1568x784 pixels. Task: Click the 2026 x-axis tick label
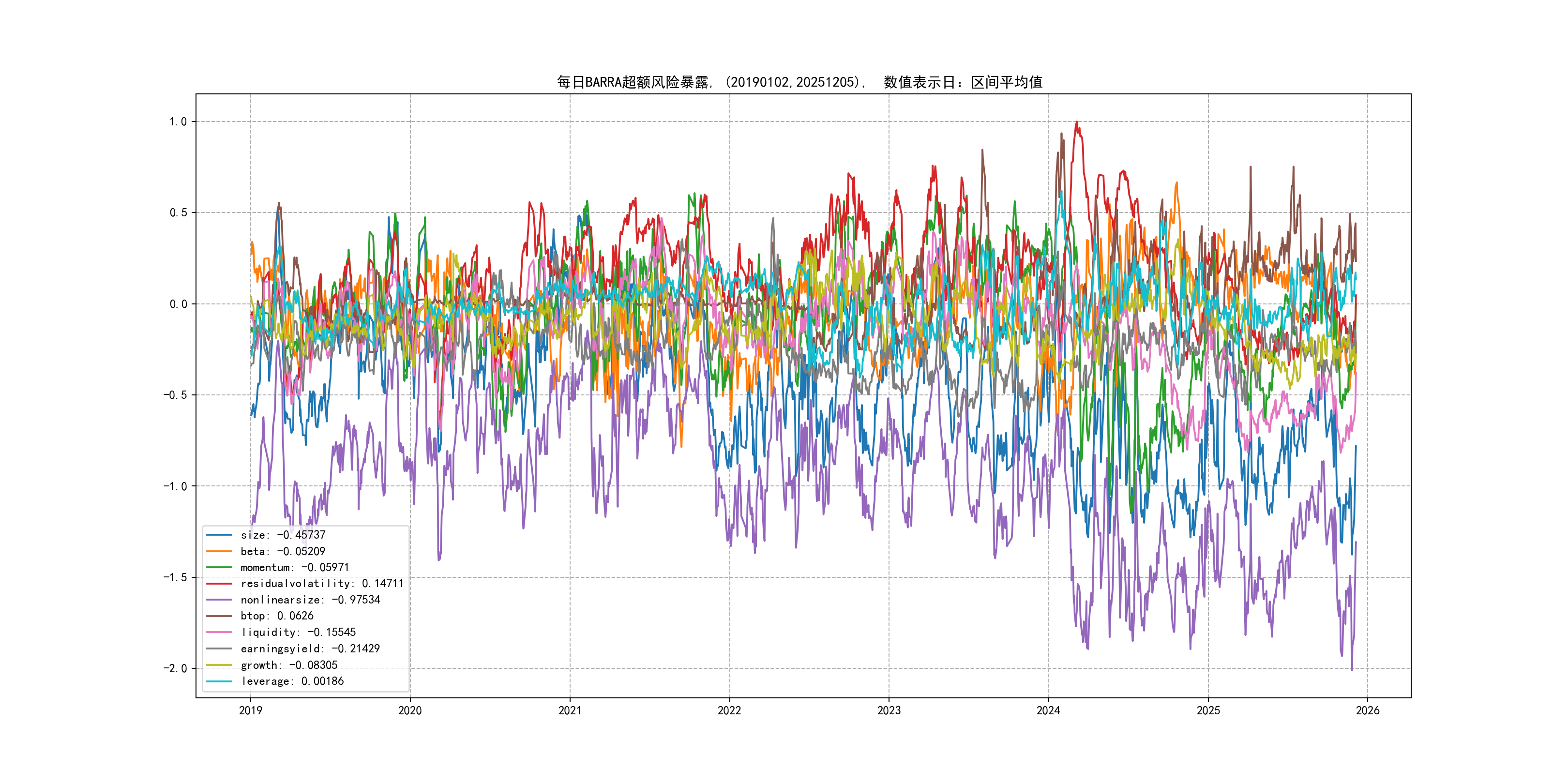(1367, 710)
